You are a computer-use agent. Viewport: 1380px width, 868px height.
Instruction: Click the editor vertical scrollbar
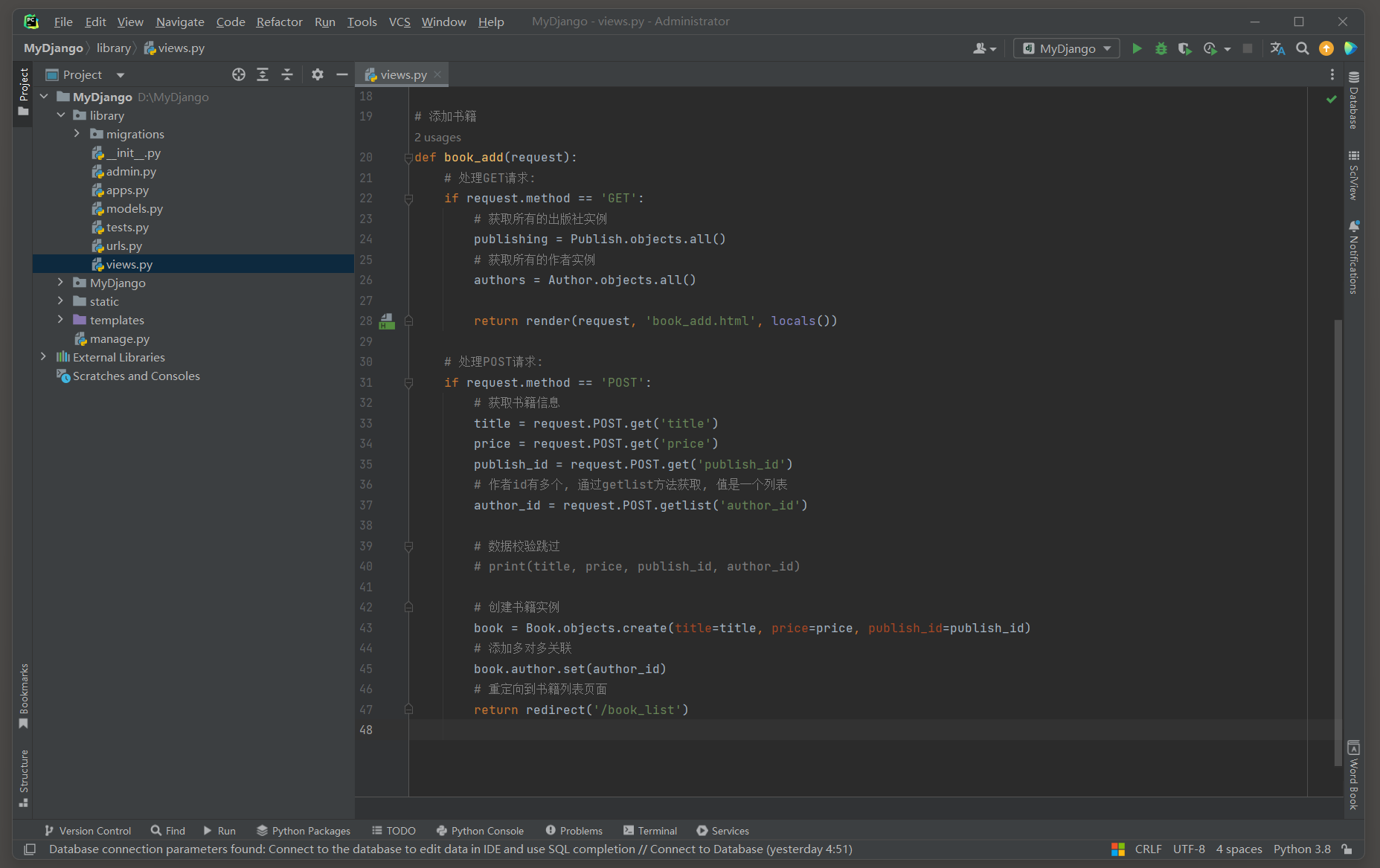click(x=1338, y=543)
